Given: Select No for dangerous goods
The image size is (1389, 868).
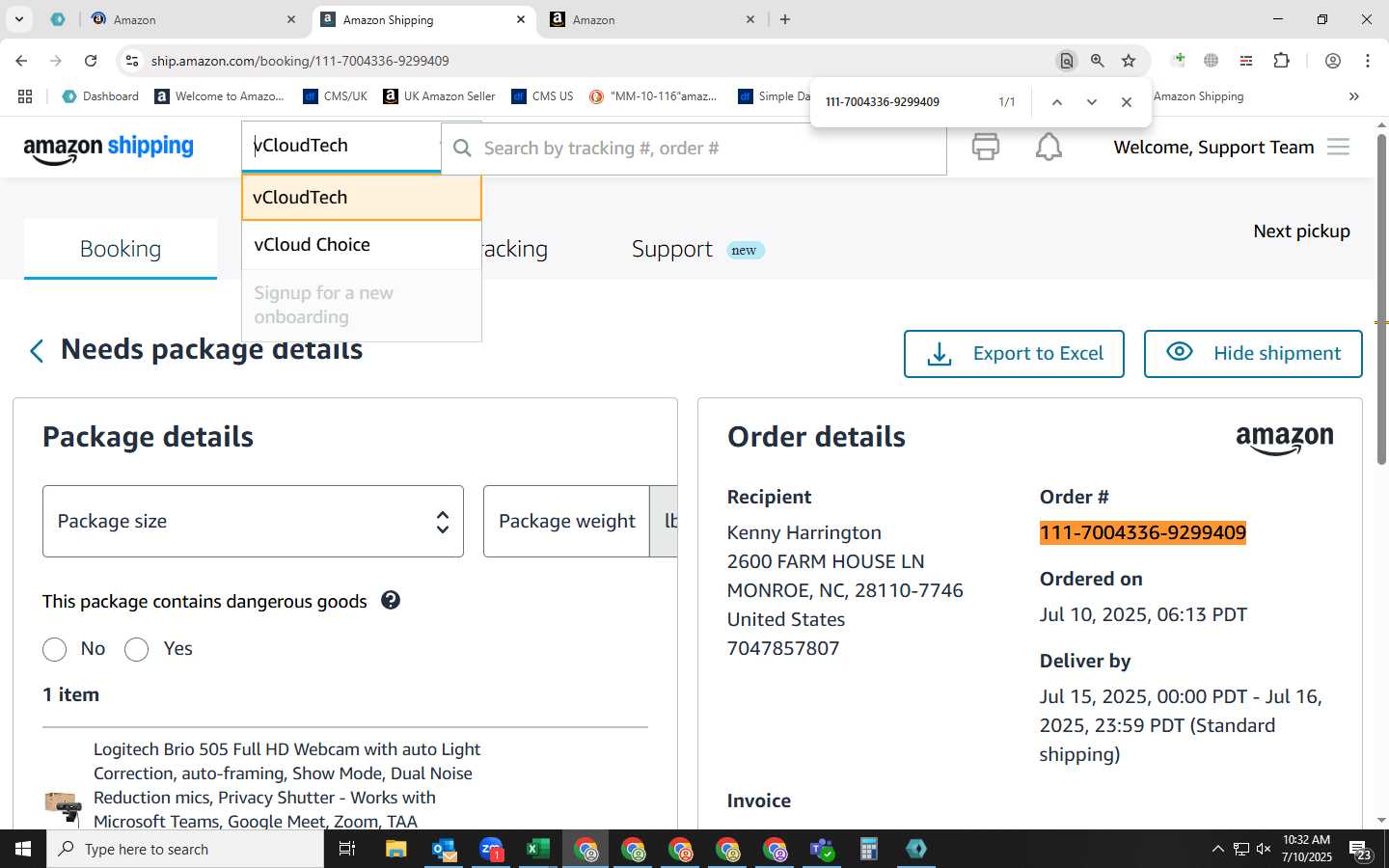Looking at the screenshot, I should 55,649.
